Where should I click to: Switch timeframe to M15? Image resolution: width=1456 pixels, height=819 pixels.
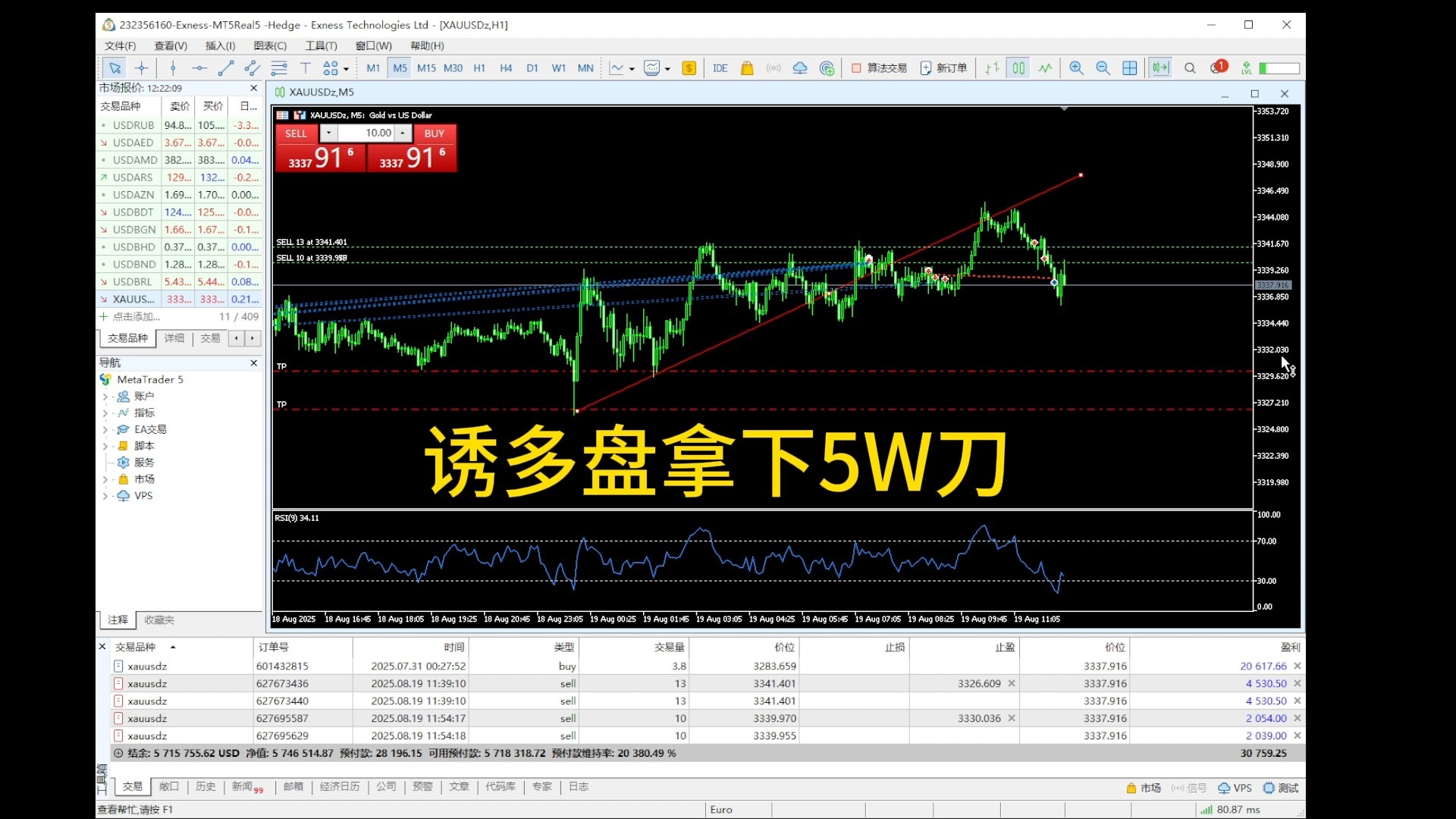426,68
